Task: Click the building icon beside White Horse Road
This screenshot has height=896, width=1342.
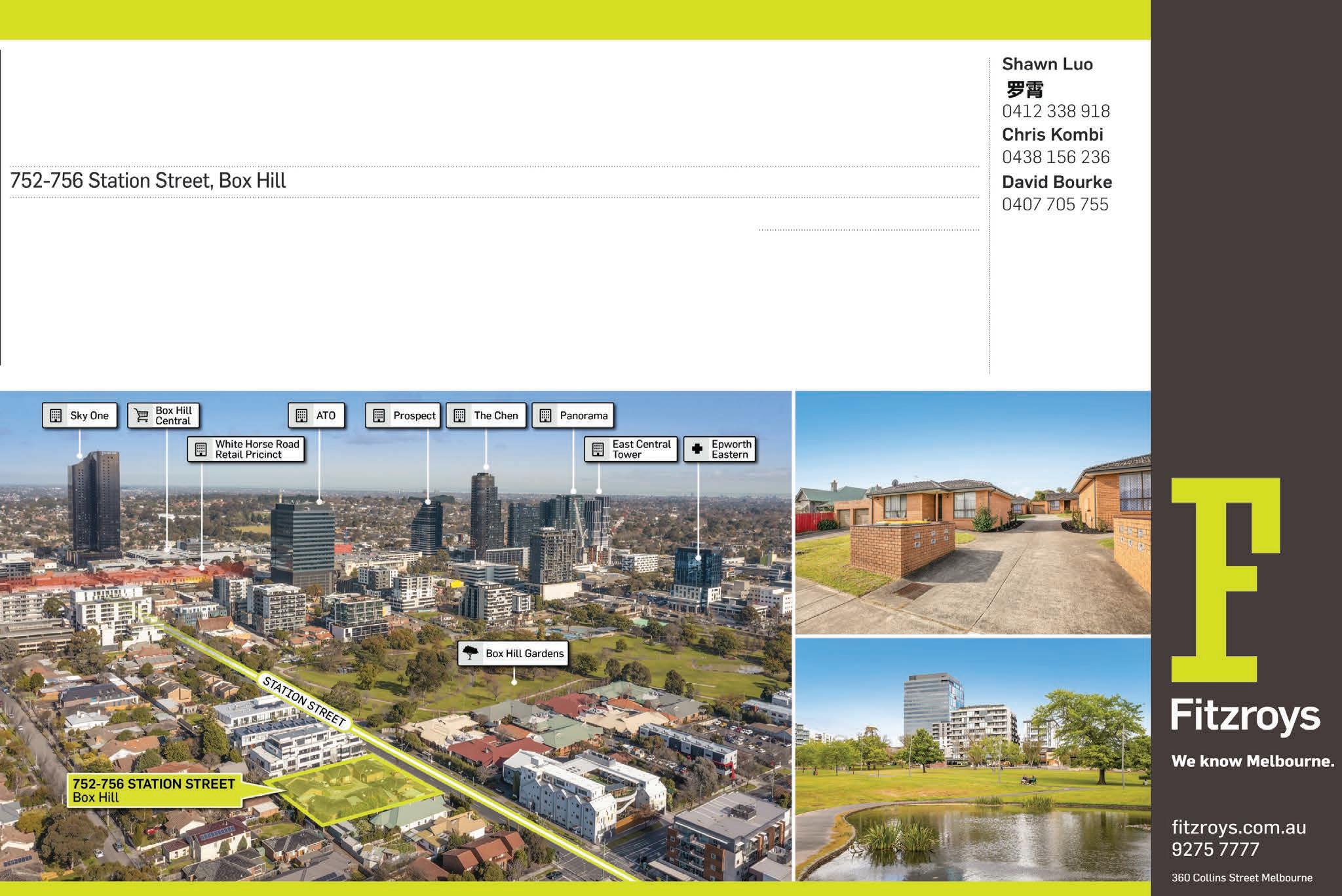Action: tap(201, 449)
